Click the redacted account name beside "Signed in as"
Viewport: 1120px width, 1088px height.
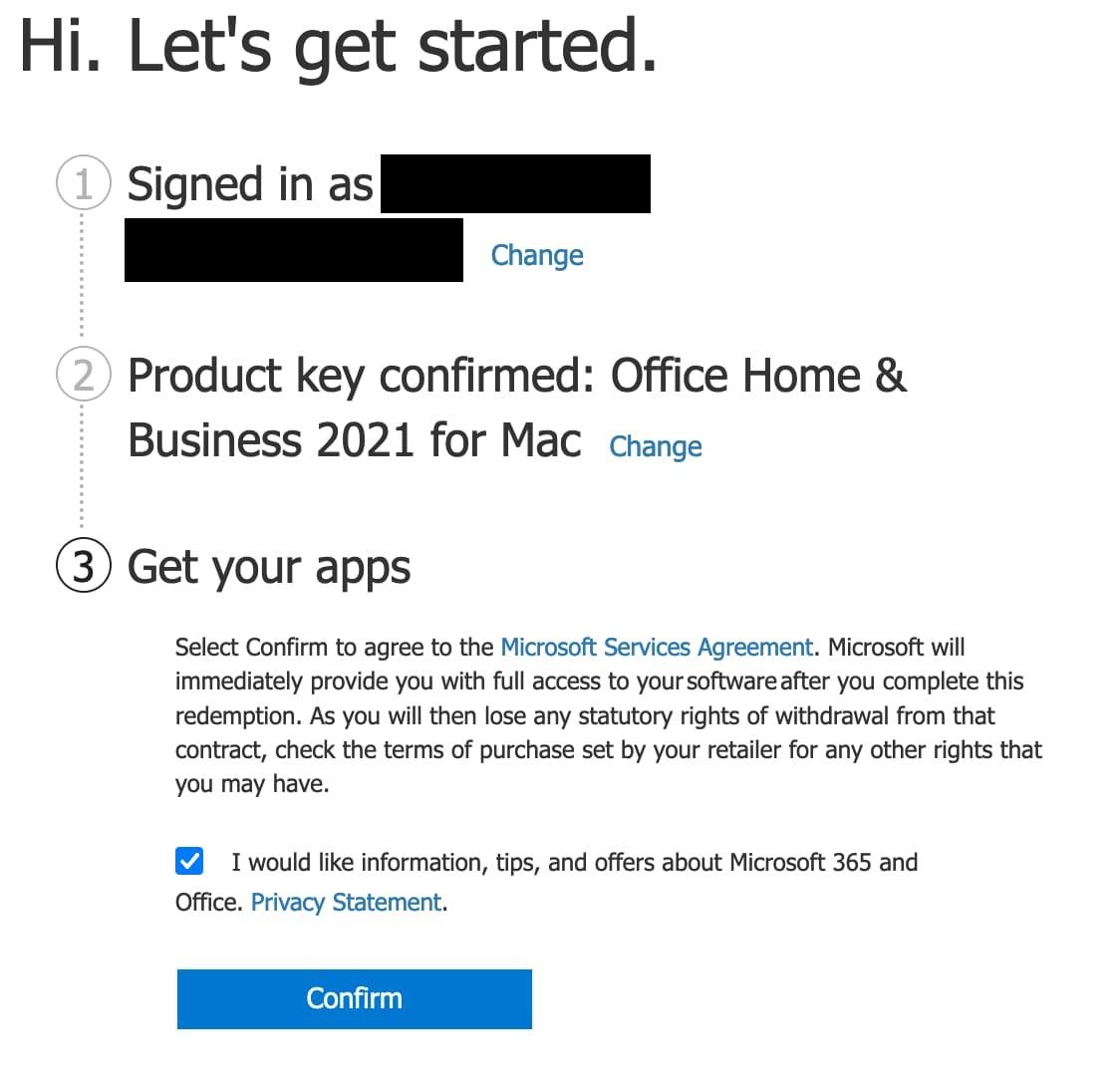[515, 184]
